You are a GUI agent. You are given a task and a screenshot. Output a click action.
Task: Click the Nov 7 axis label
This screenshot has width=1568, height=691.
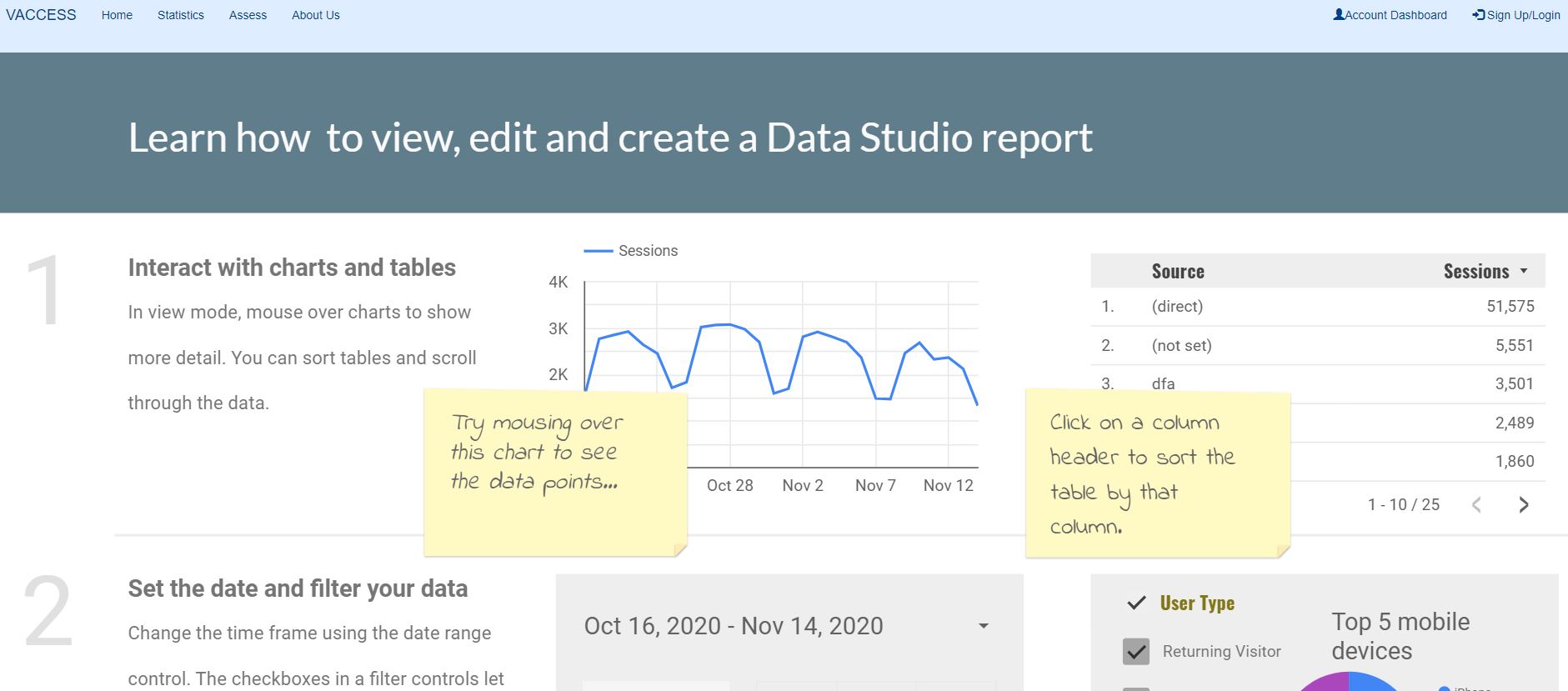[x=875, y=485]
